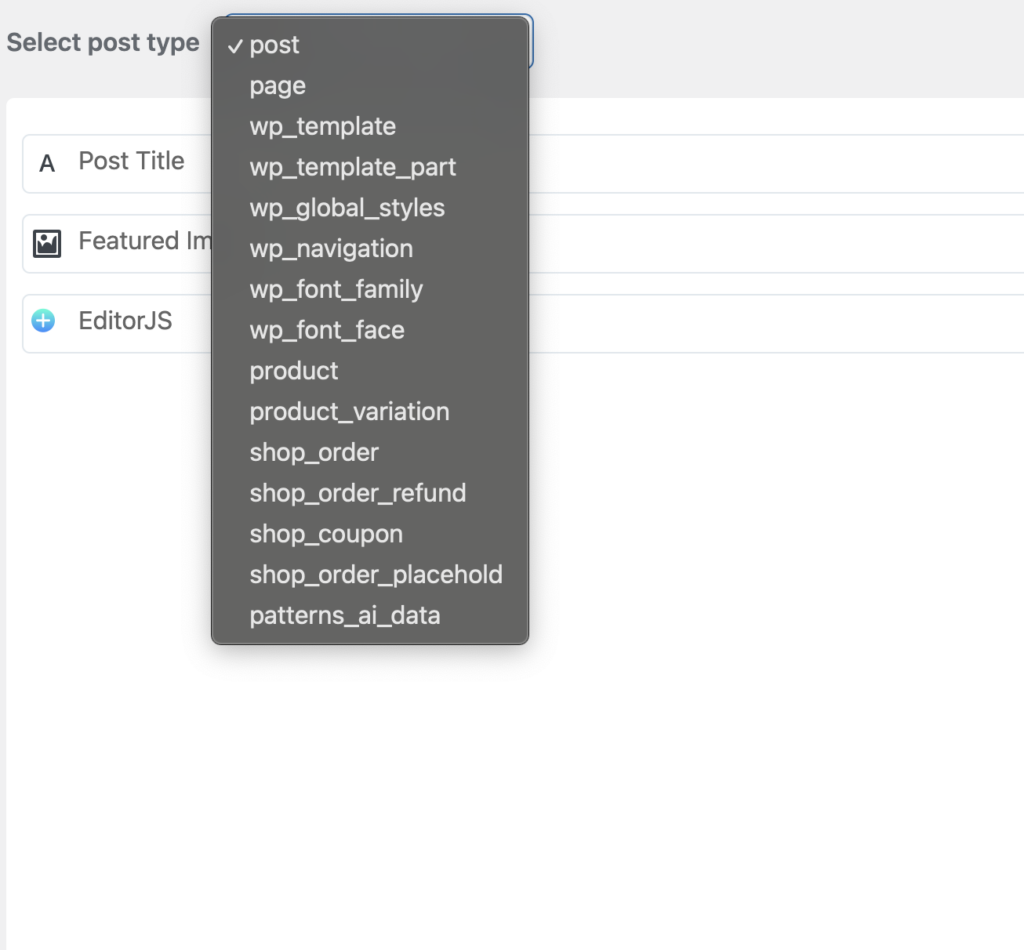Pick 'patterns_ai_data' post type
This screenshot has width=1024, height=950.
[x=345, y=615]
